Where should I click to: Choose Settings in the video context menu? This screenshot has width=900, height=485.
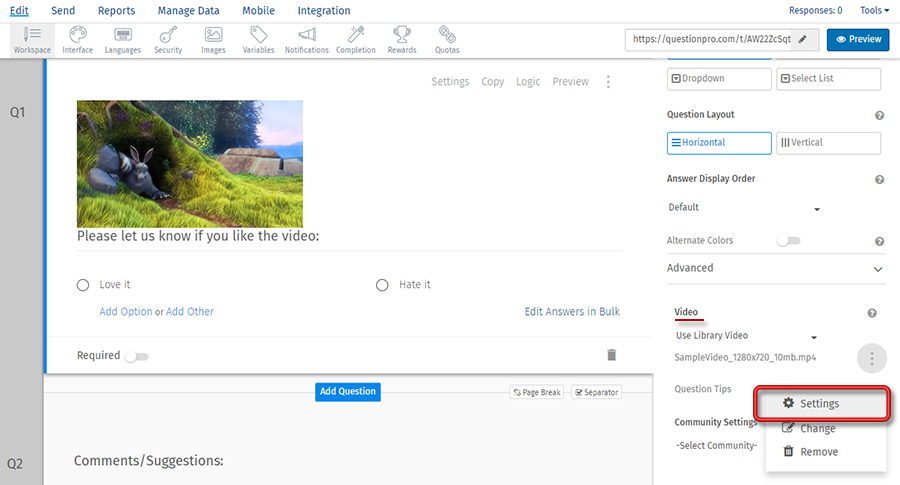tap(823, 403)
